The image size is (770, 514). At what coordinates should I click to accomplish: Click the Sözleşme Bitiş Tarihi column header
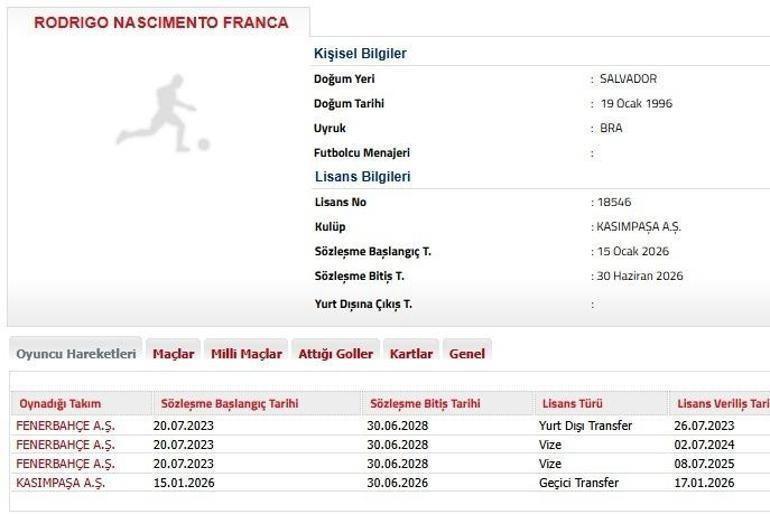425,404
